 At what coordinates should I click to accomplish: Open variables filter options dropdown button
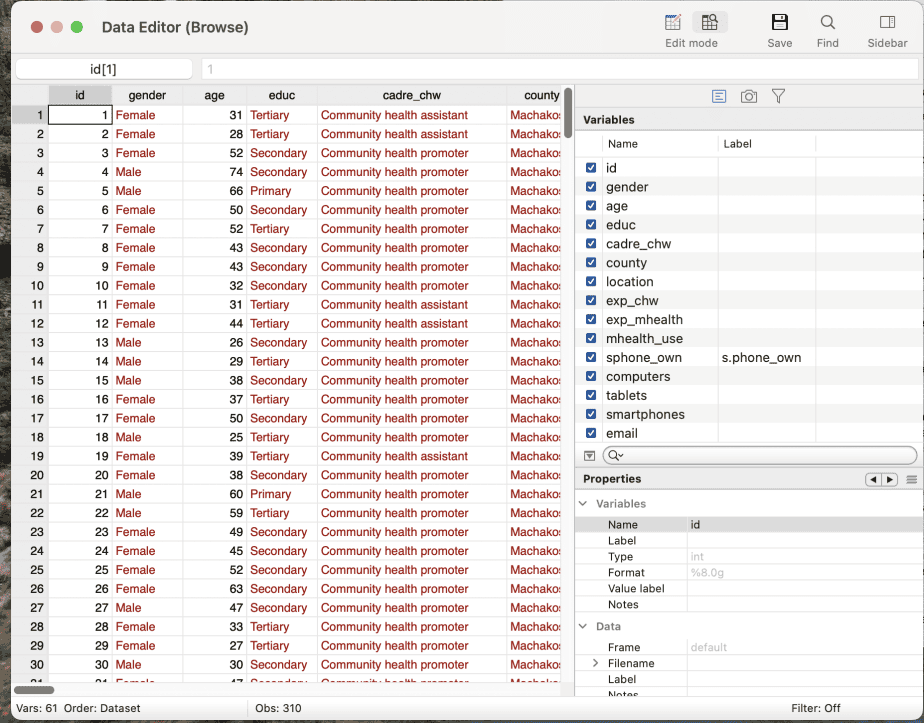[590, 455]
